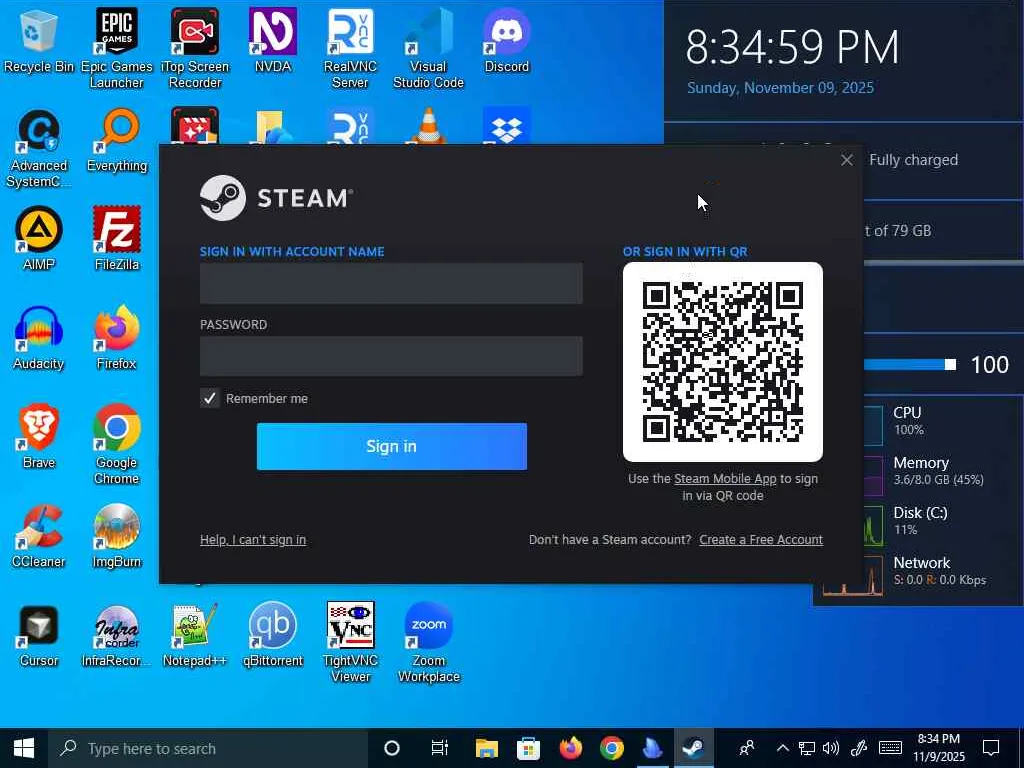
Task: Launch Epic Games Launcher from desktop
Action: coord(116,48)
